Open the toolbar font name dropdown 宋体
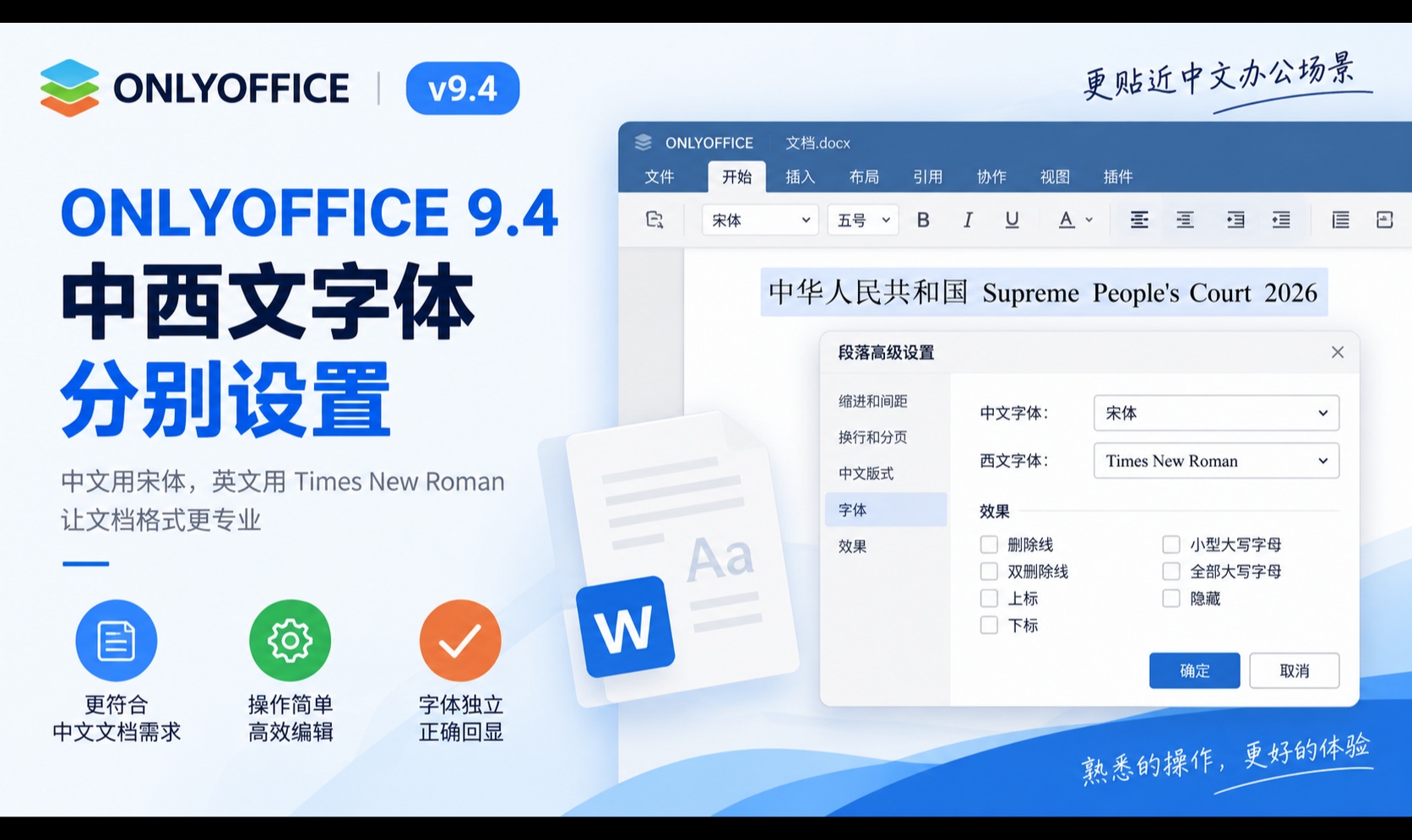 (760, 220)
